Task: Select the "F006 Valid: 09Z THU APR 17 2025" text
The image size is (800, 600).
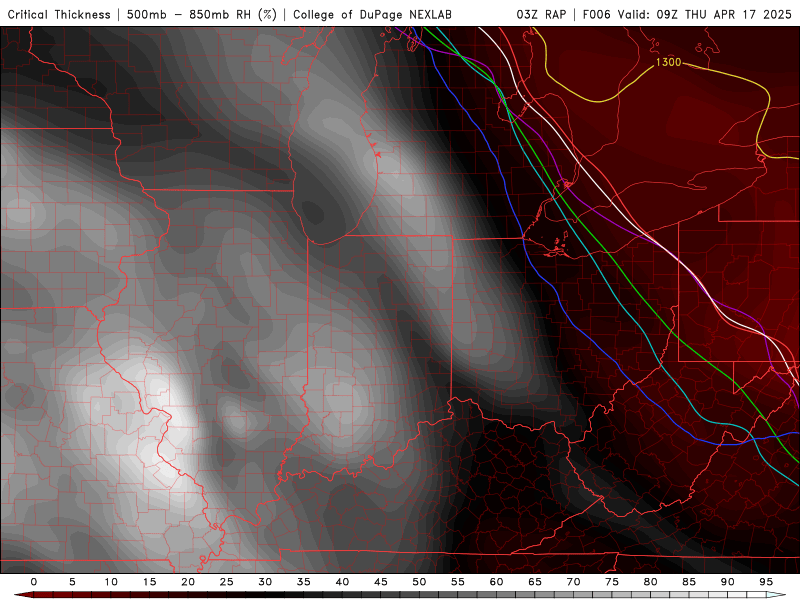Action: coord(687,14)
